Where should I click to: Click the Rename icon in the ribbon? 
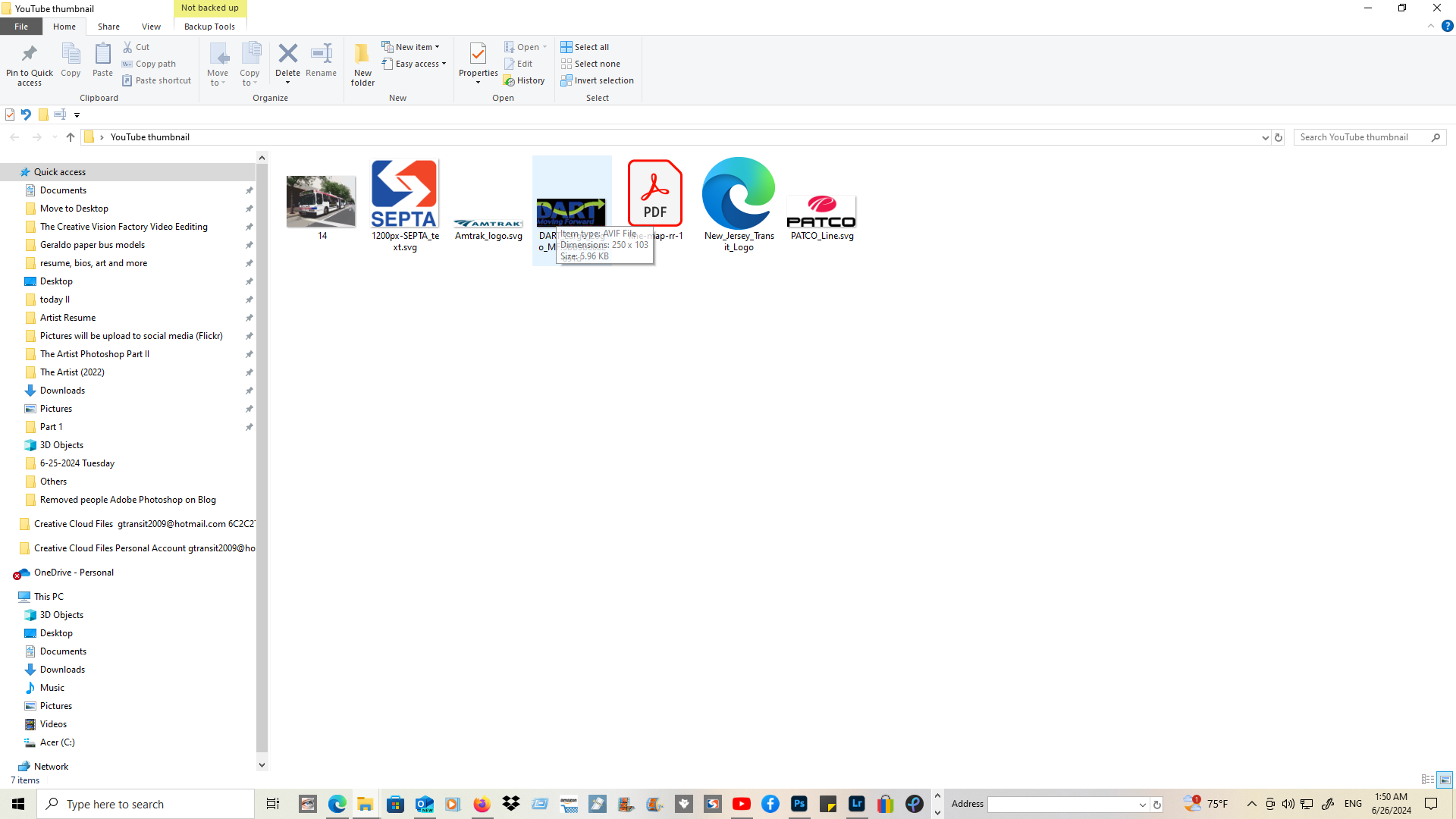tap(321, 55)
